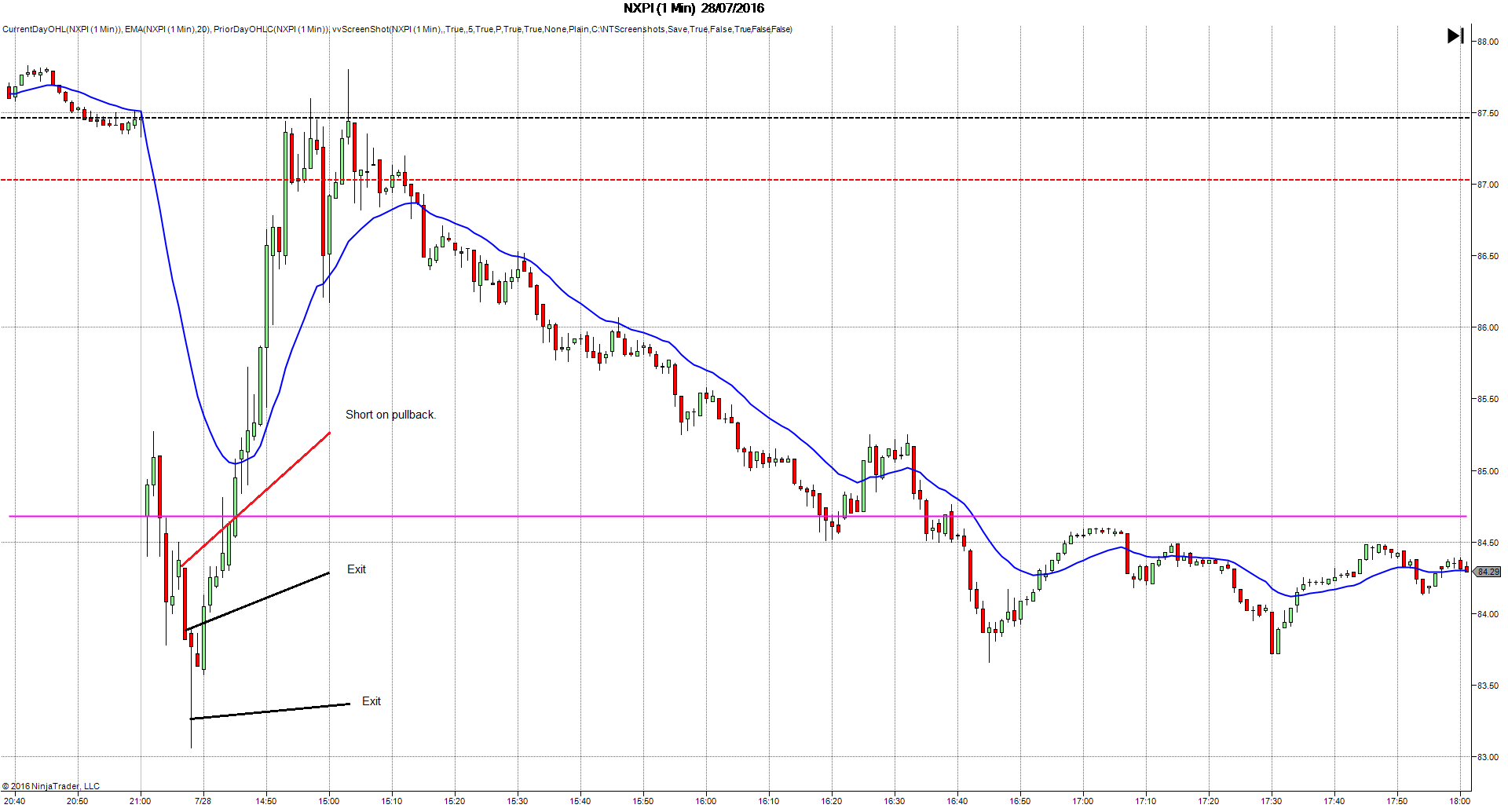
Task: Click the 16:30 time axis label
Action: tap(894, 801)
